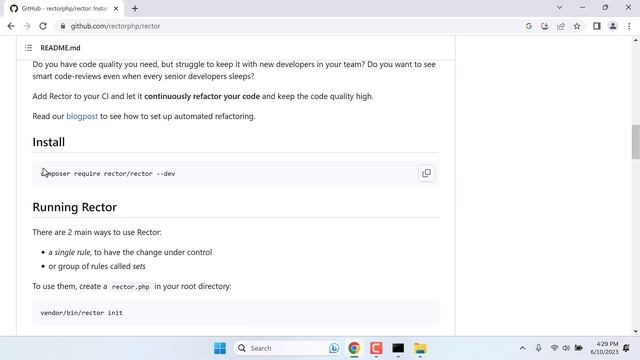Viewport: 640px width, 360px height.
Task: Open the README table of contents icon
Action: tap(28, 48)
